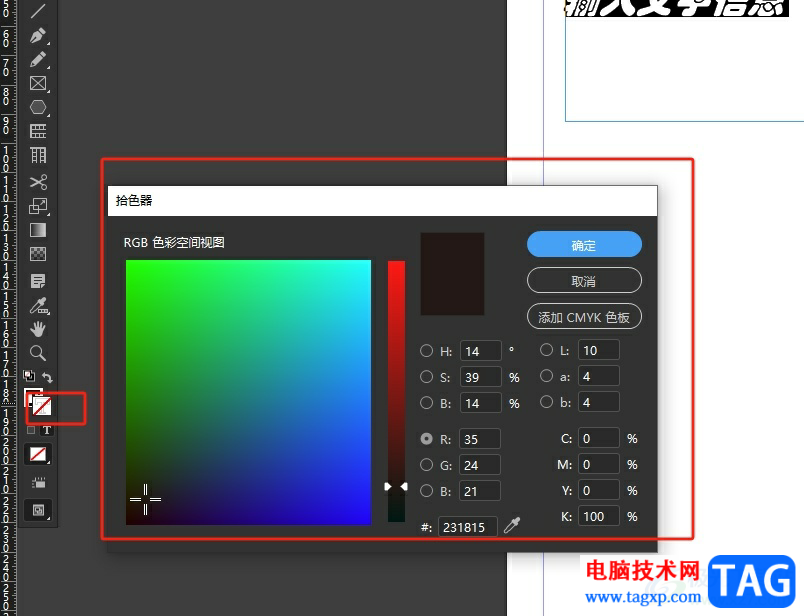The height and width of the screenshot is (616, 804).
Task: Select the brightness B radio button
Action: [x=426, y=403]
